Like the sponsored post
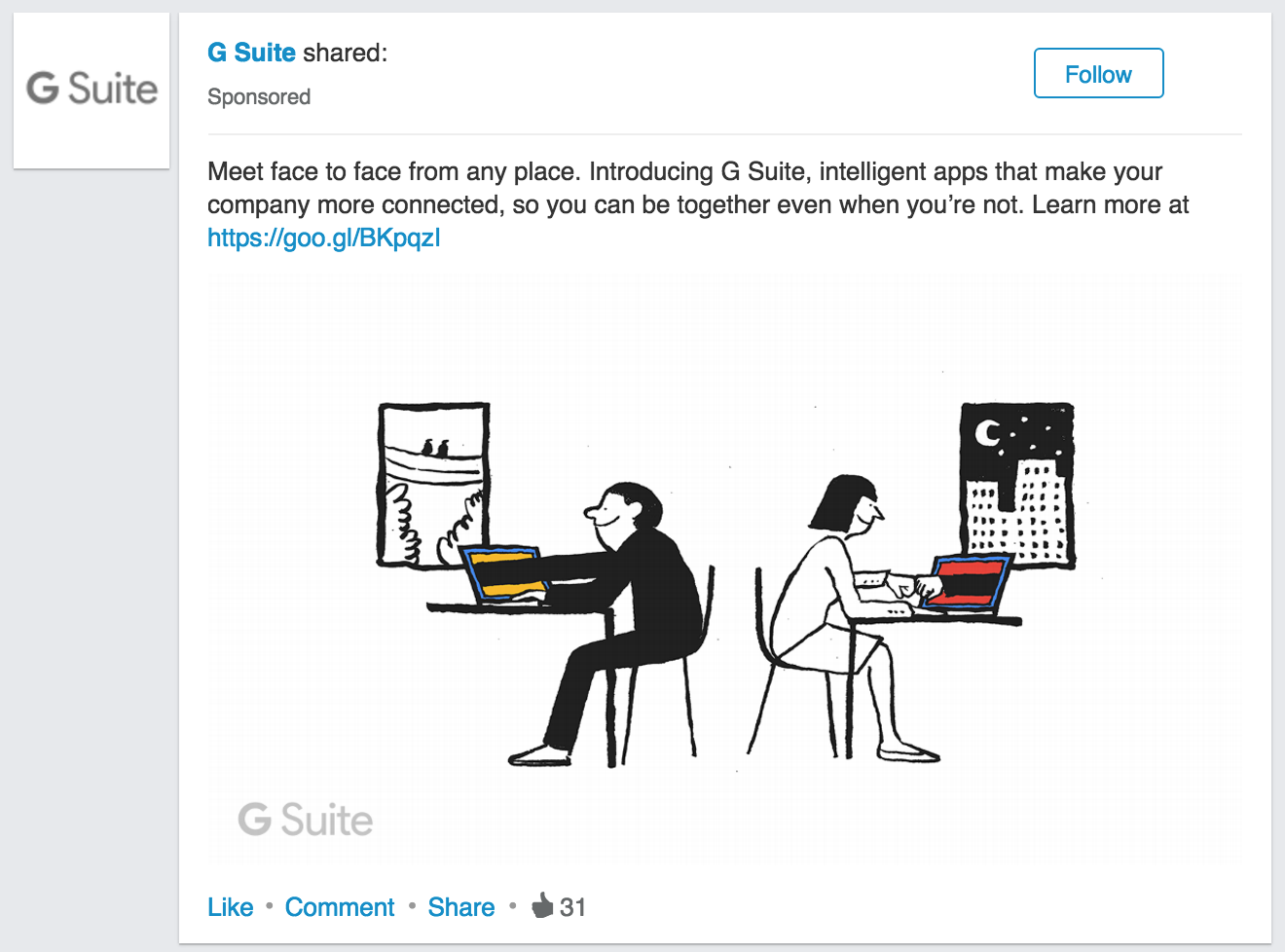The image size is (1285, 952). [230, 906]
